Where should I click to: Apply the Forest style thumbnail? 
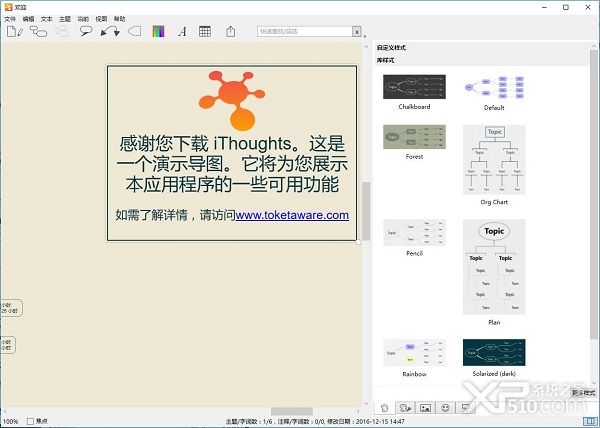tap(414, 137)
